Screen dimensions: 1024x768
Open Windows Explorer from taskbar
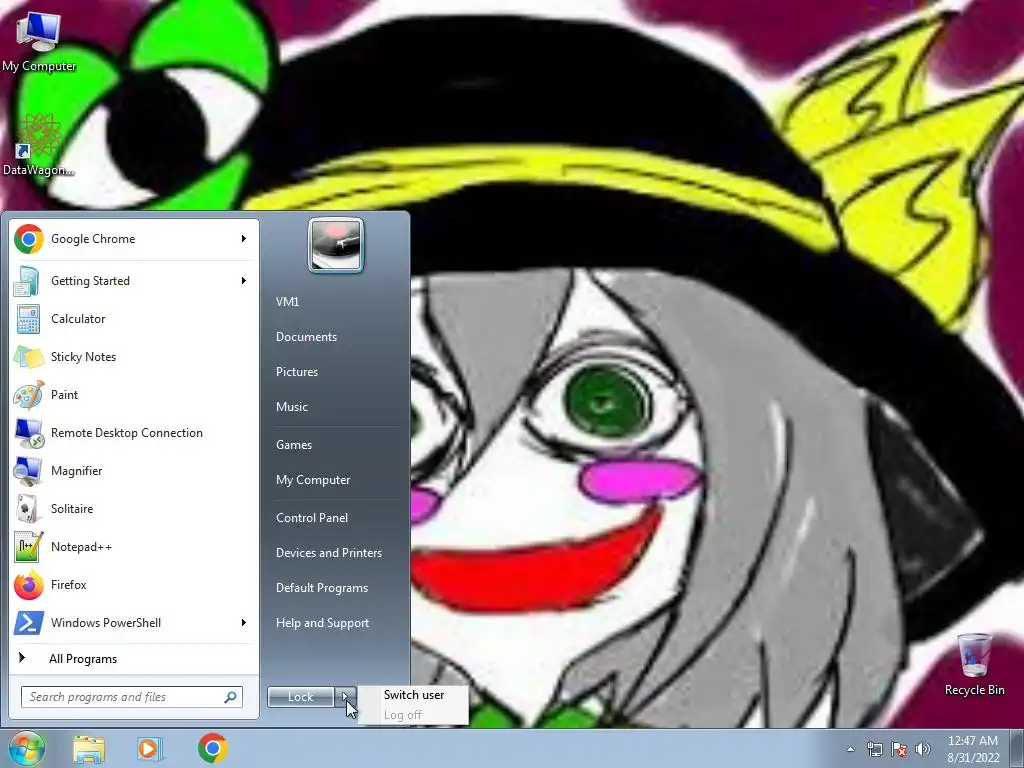point(89,749)
